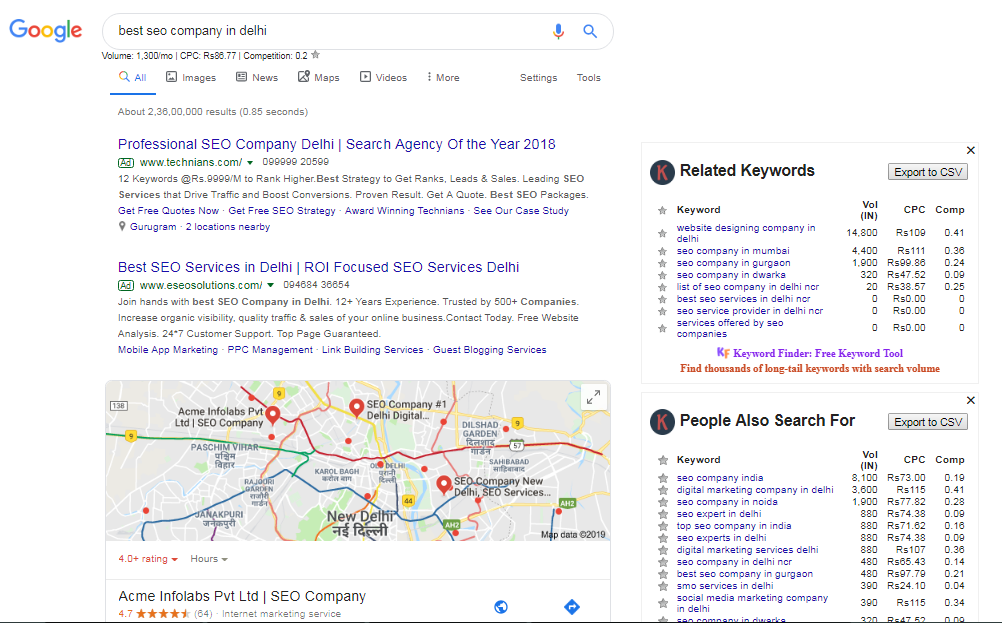
Task: Open website for Acme Infolabs listing
Action: (x=501, y=606)
